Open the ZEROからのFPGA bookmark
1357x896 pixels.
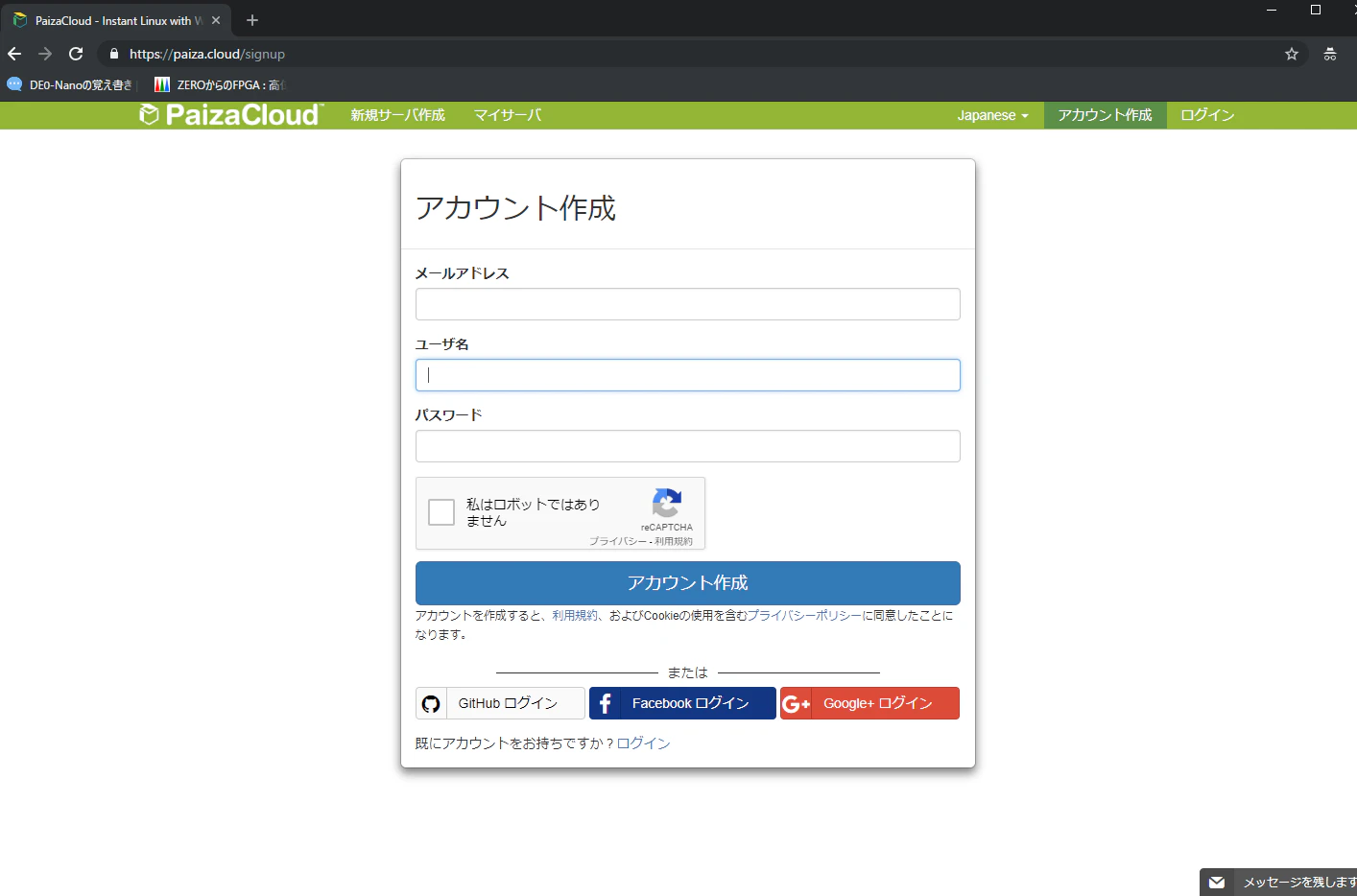click(x=221, y=84)
